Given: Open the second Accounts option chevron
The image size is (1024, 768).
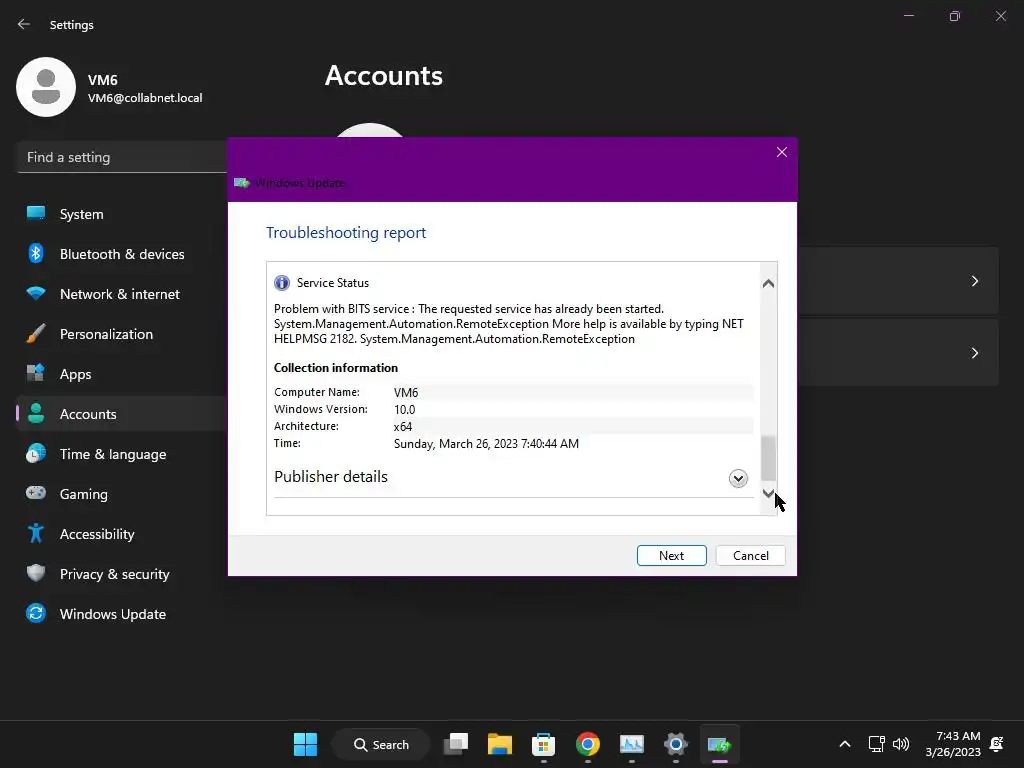Looking at the screenshot, I should tap(974, 353).
